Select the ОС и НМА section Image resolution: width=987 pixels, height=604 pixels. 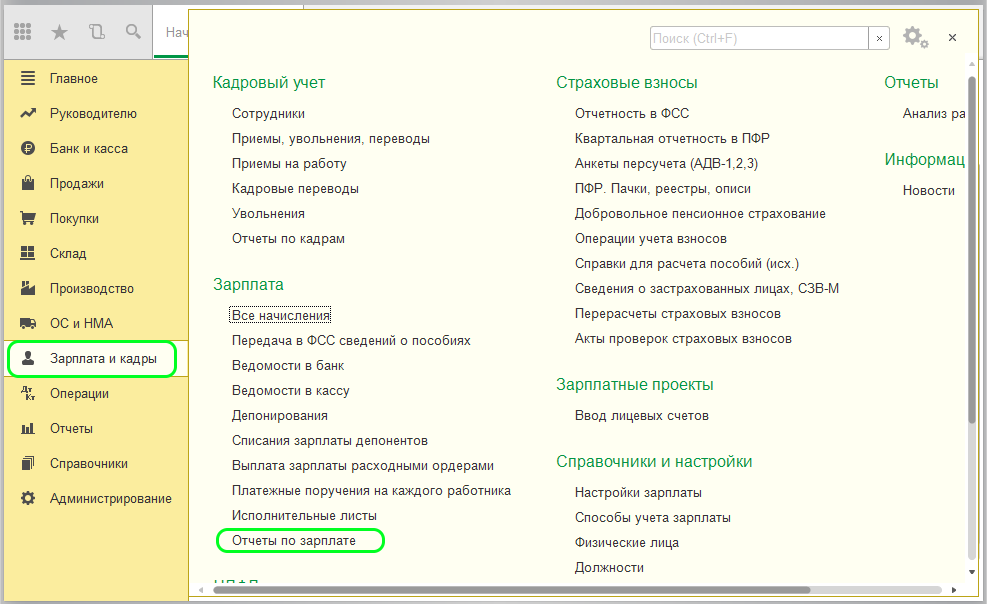tap(81, 324)
